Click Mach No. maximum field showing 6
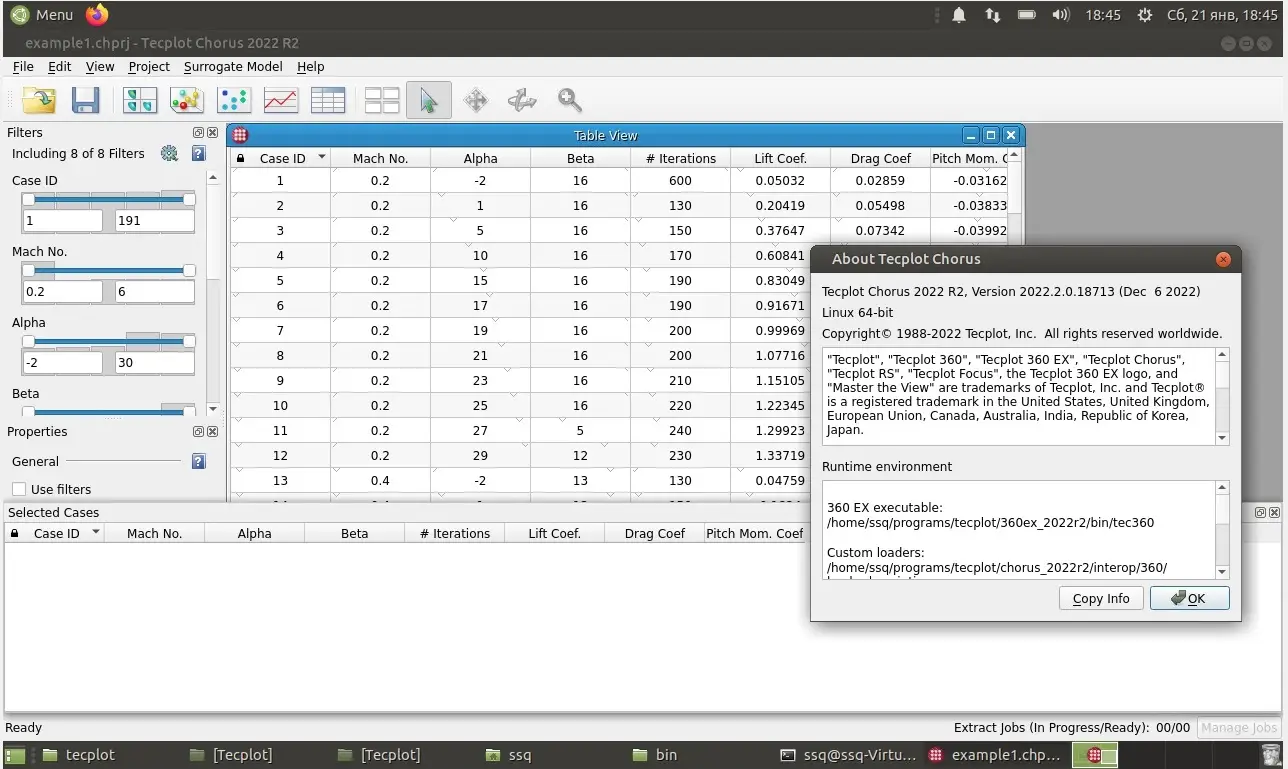The width and height of the screenshot is (1288, 769). (x=154, y=292)
